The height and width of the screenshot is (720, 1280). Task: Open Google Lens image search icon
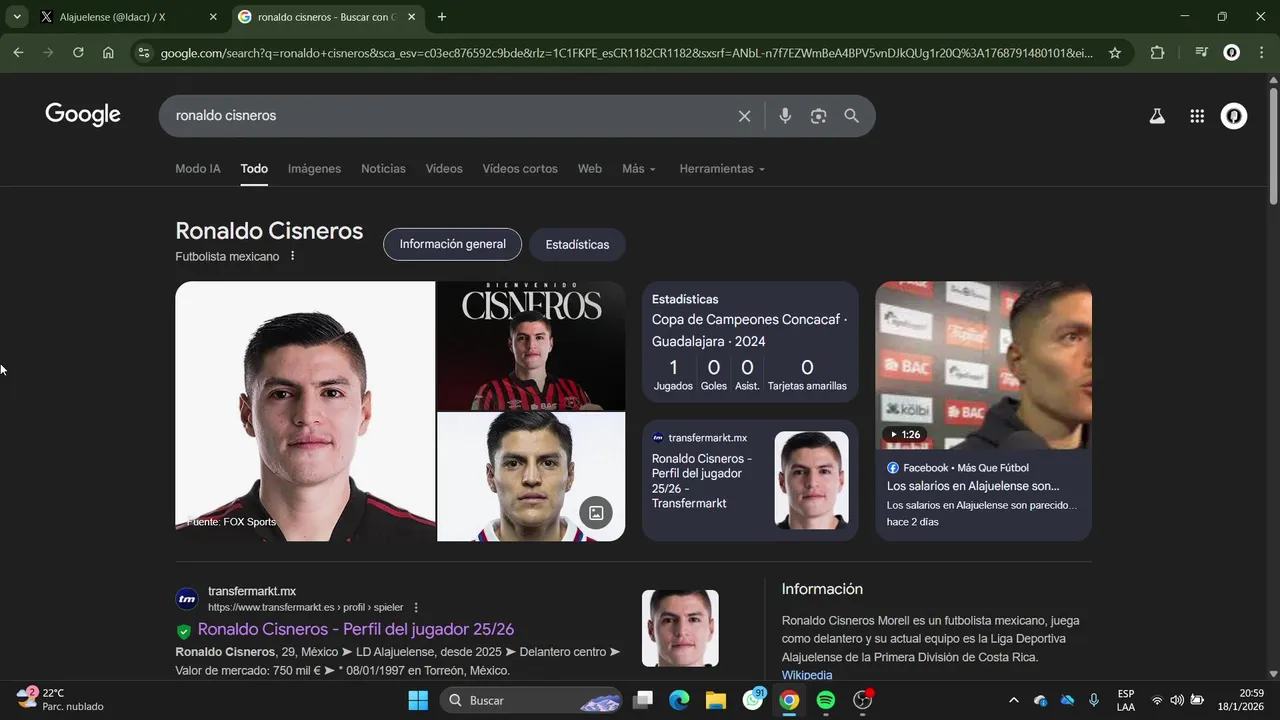pos(818,116)
